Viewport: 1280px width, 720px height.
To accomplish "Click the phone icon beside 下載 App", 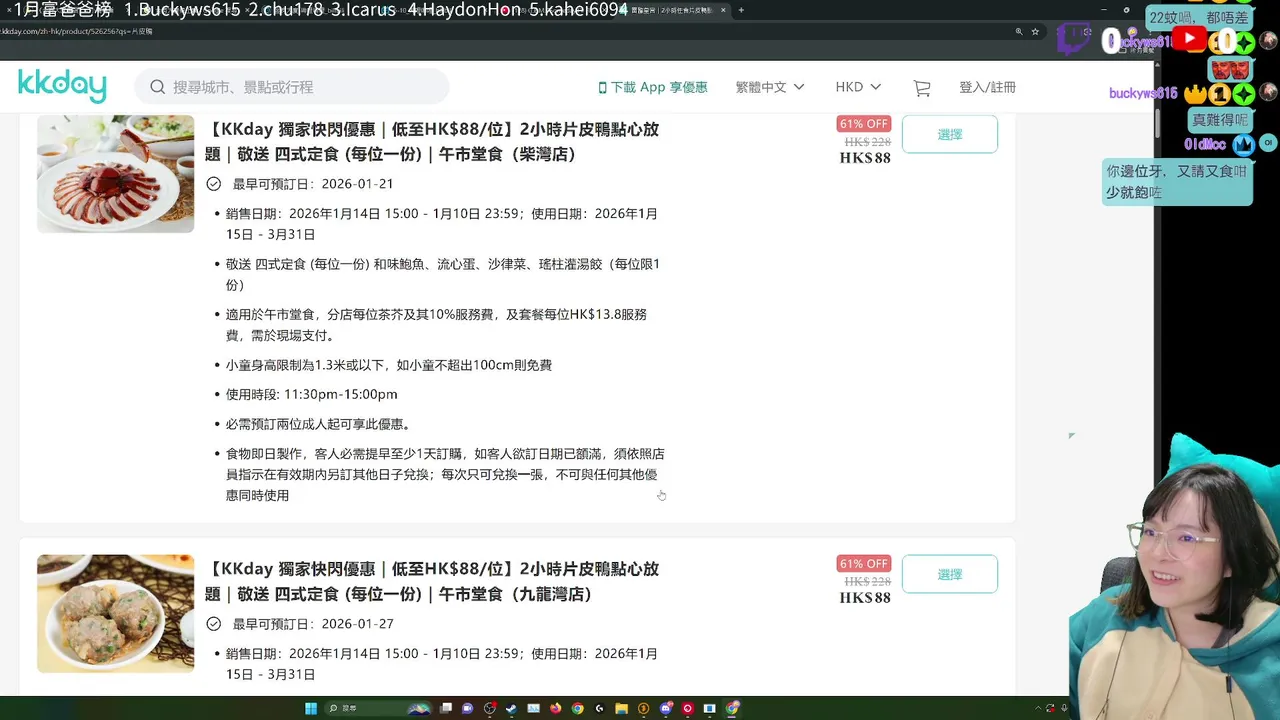I will tap(602, 88).
